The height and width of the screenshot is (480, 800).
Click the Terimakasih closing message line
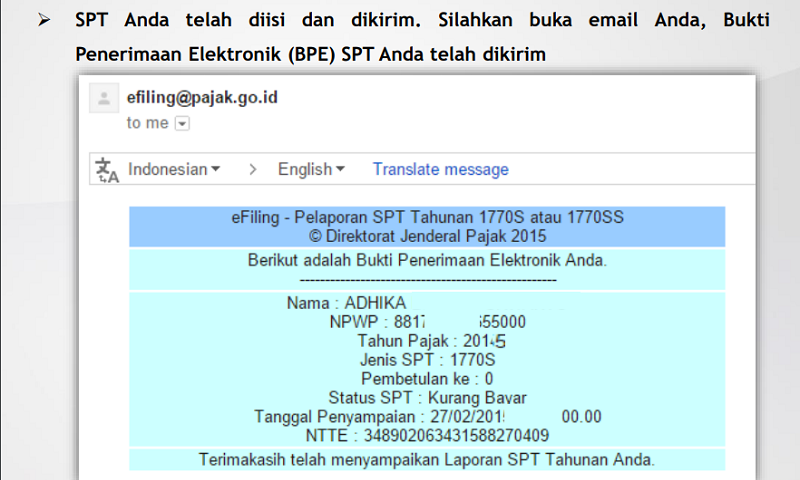click(427, 460)
